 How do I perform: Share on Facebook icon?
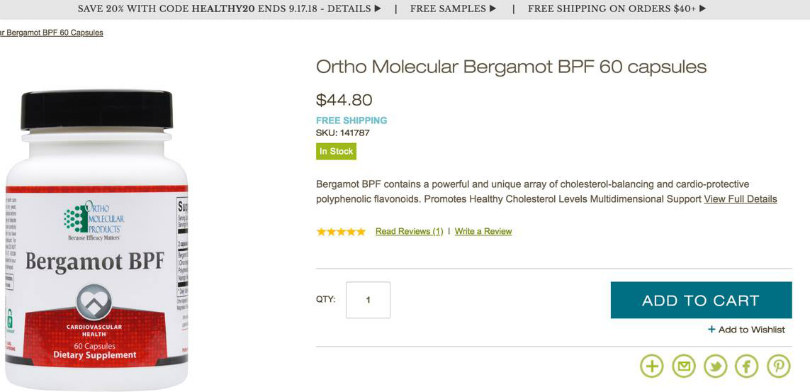click(x=746, y=366)
